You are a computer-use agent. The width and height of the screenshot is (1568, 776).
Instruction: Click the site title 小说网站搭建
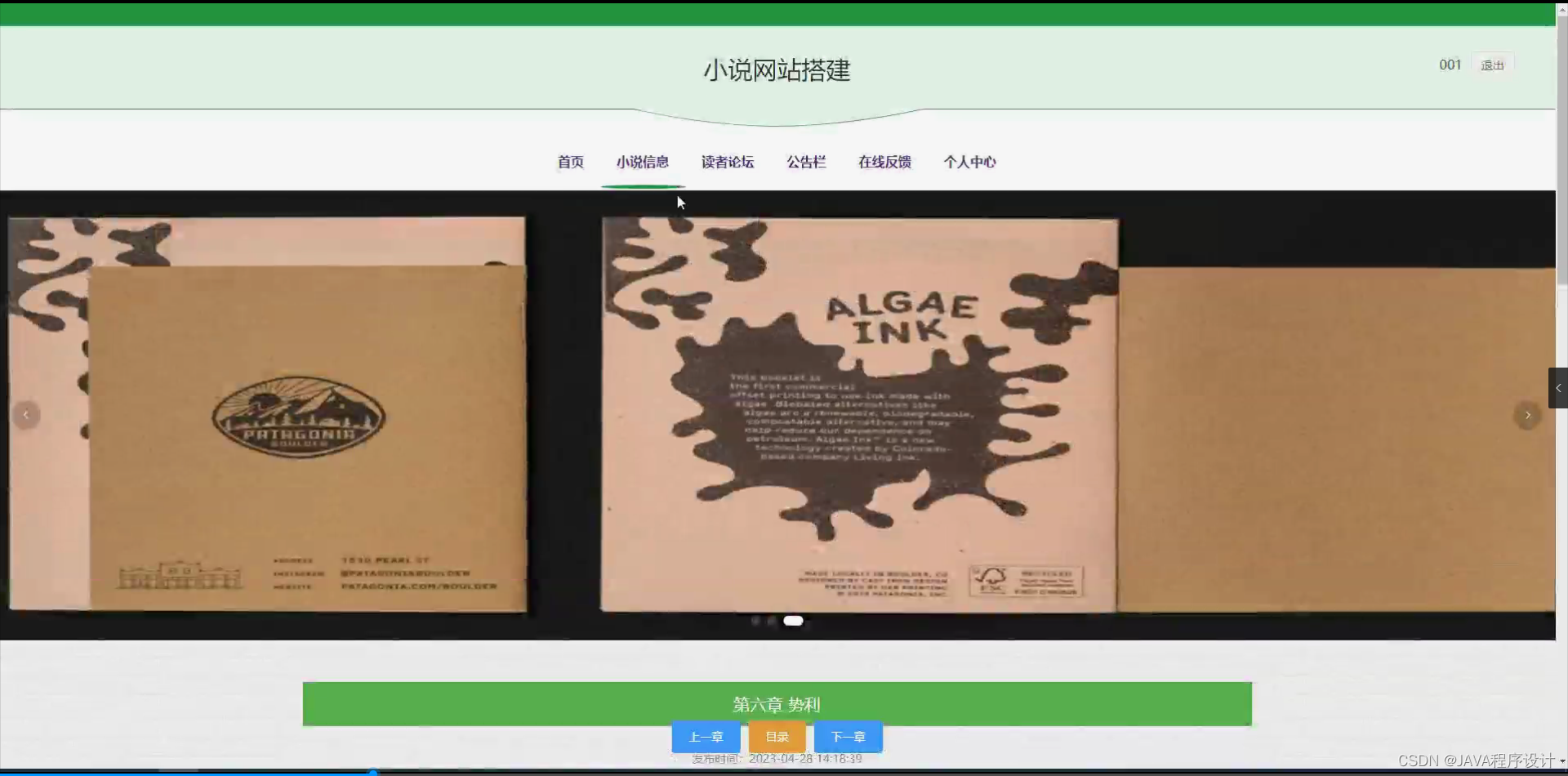tap(777, 70)
